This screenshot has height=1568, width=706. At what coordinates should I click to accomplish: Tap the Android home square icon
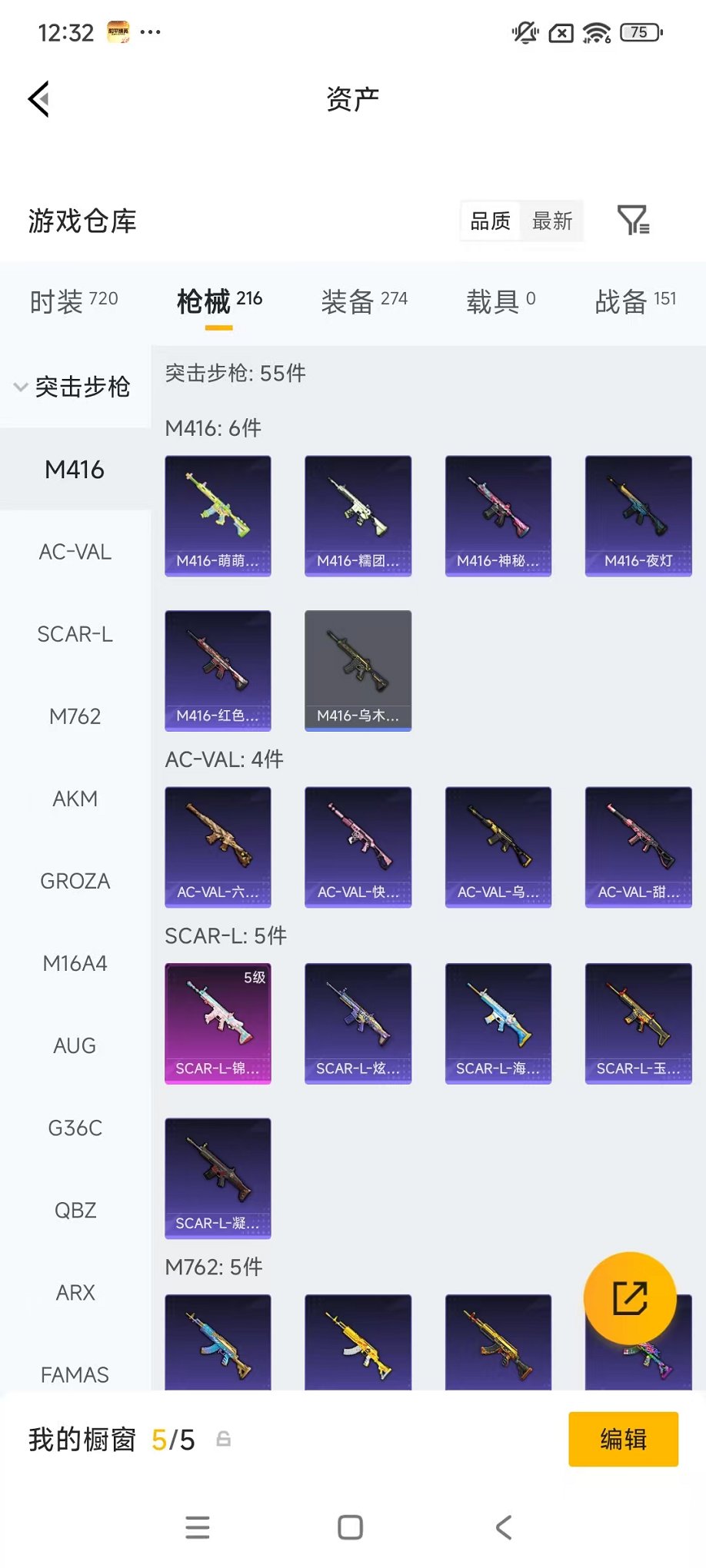pos(351,1526)
